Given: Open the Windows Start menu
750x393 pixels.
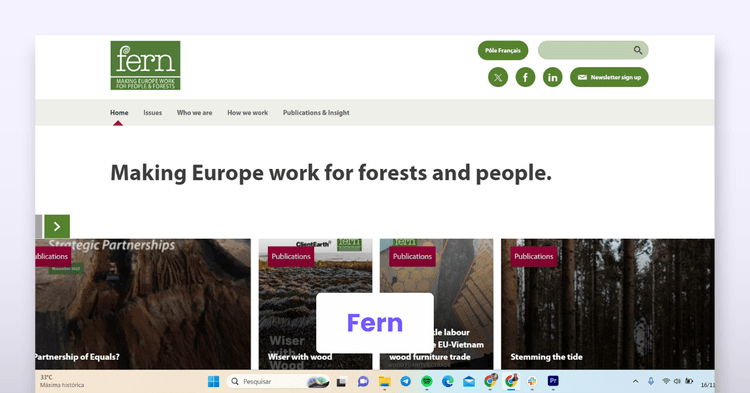Looking at the screenshot, I should pyautogui.click(x=213, y=381).
